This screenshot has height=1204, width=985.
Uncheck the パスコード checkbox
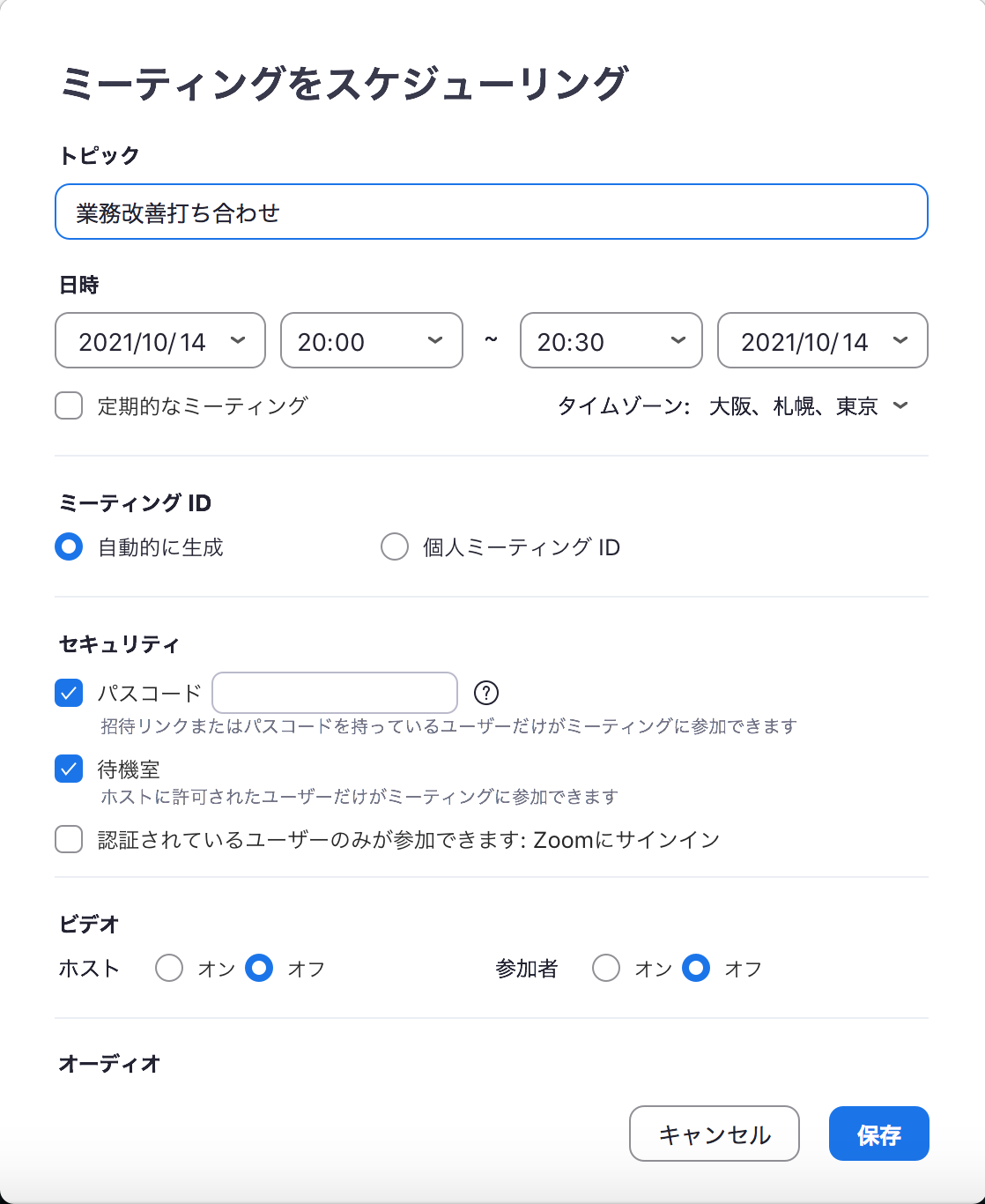[69, 693]
